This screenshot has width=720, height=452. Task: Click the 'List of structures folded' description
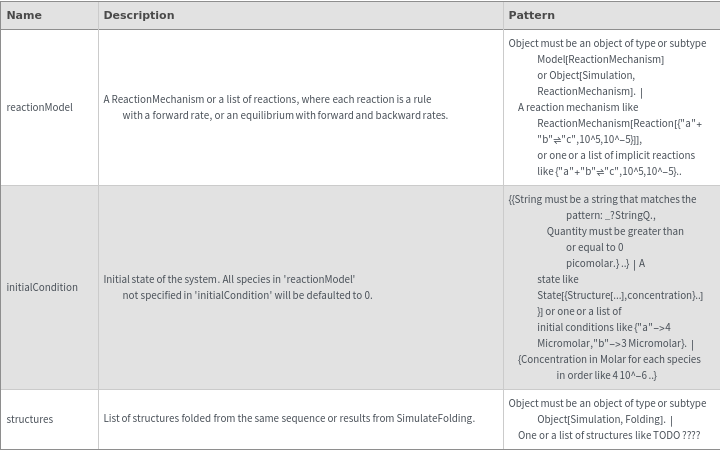(288, 418)
